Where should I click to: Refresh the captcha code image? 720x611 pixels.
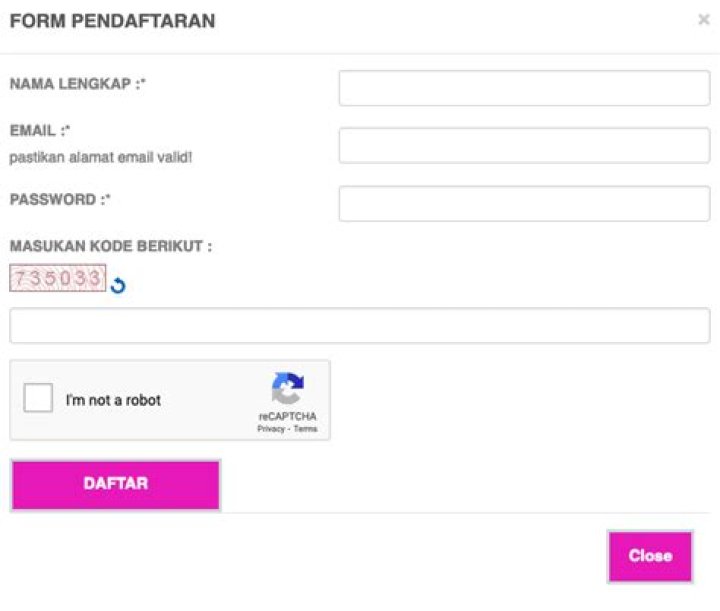click(118, 287)
